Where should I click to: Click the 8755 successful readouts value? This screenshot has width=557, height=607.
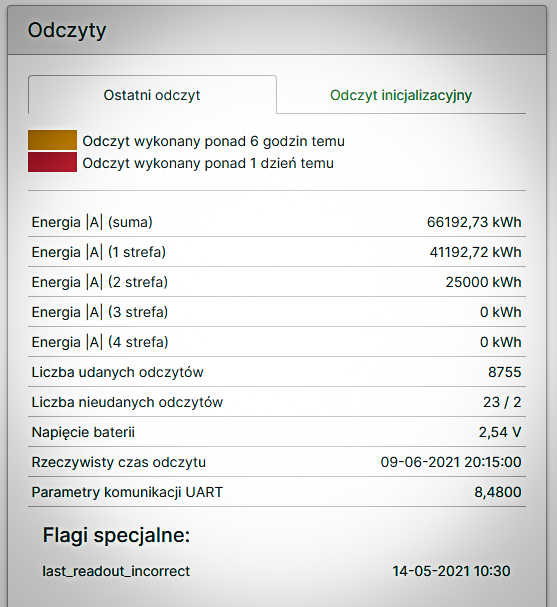pos(504,372)
